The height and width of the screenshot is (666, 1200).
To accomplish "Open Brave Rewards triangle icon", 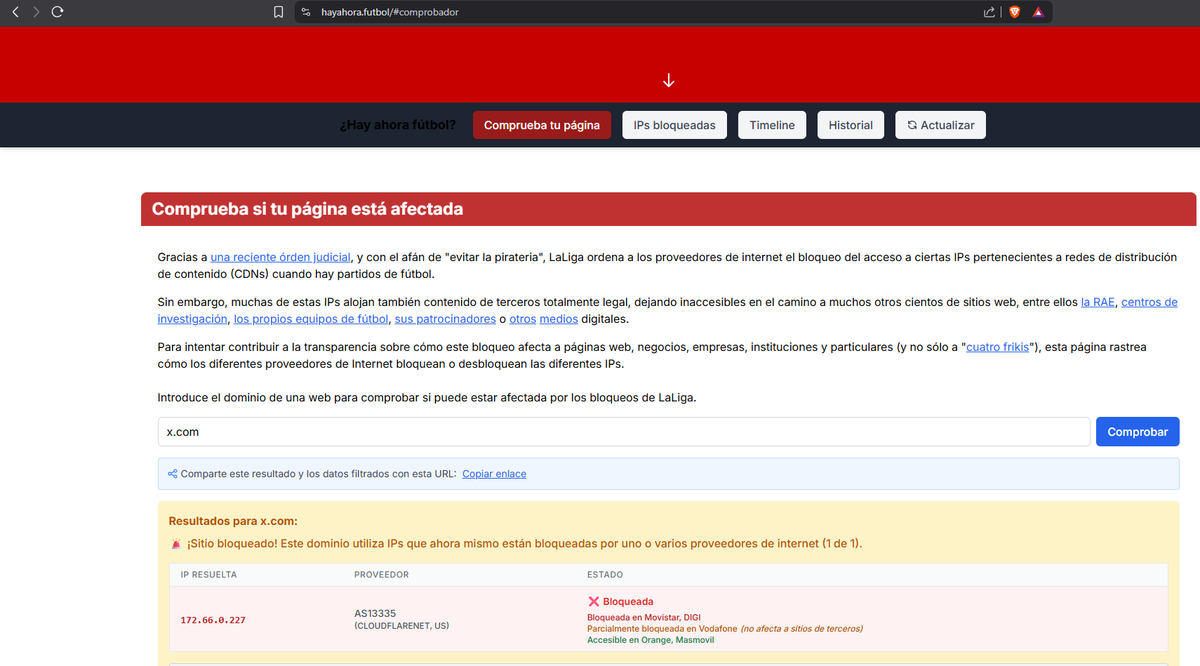I will pyautogui.click(x=1038, y=12).
